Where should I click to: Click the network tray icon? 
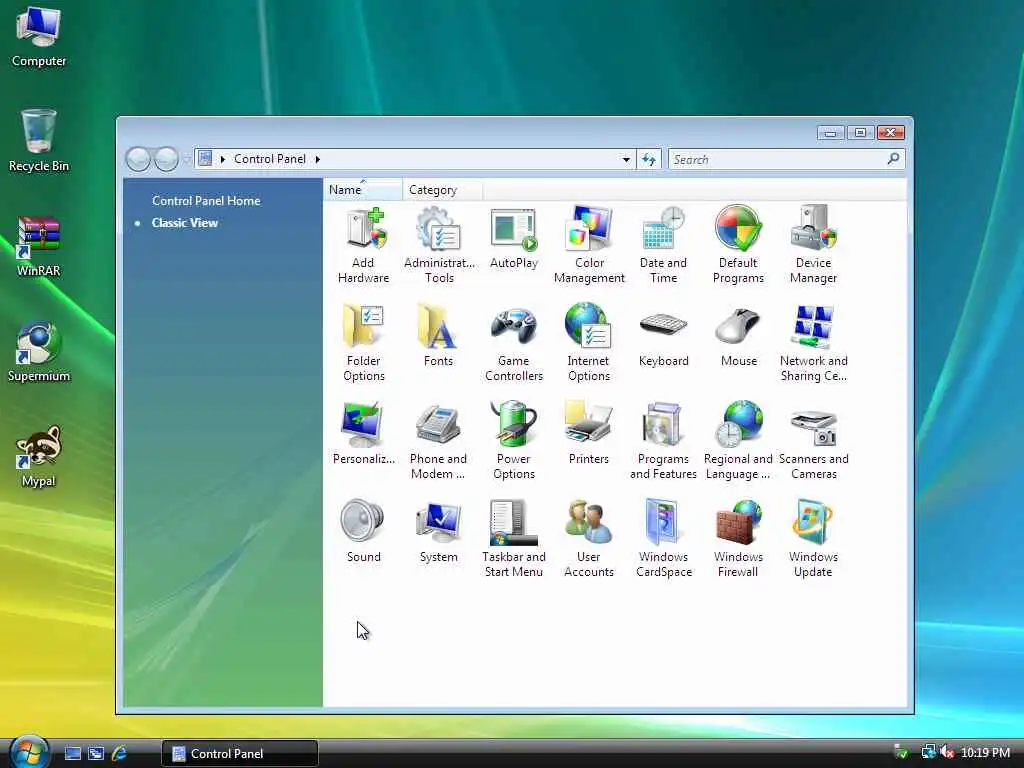pos(929,752)
